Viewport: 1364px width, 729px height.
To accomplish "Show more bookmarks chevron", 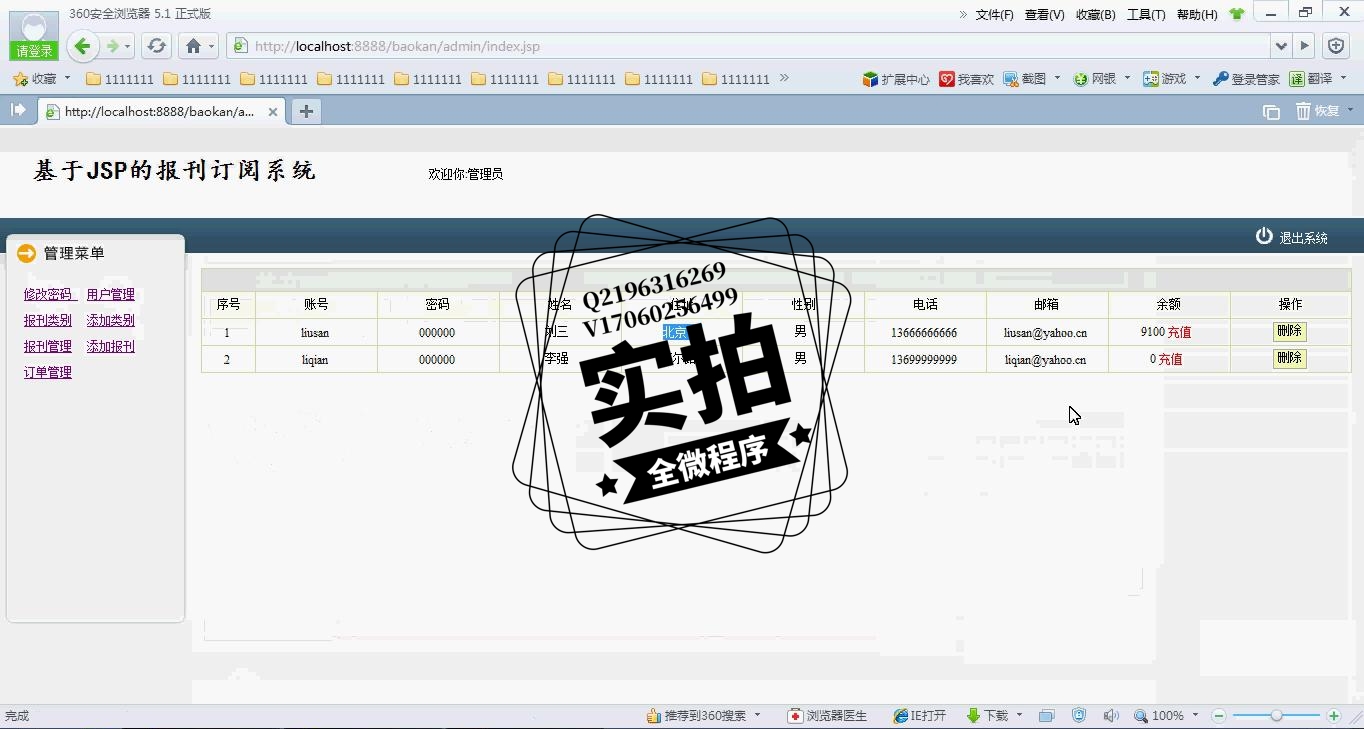I will tap(784, 78).
